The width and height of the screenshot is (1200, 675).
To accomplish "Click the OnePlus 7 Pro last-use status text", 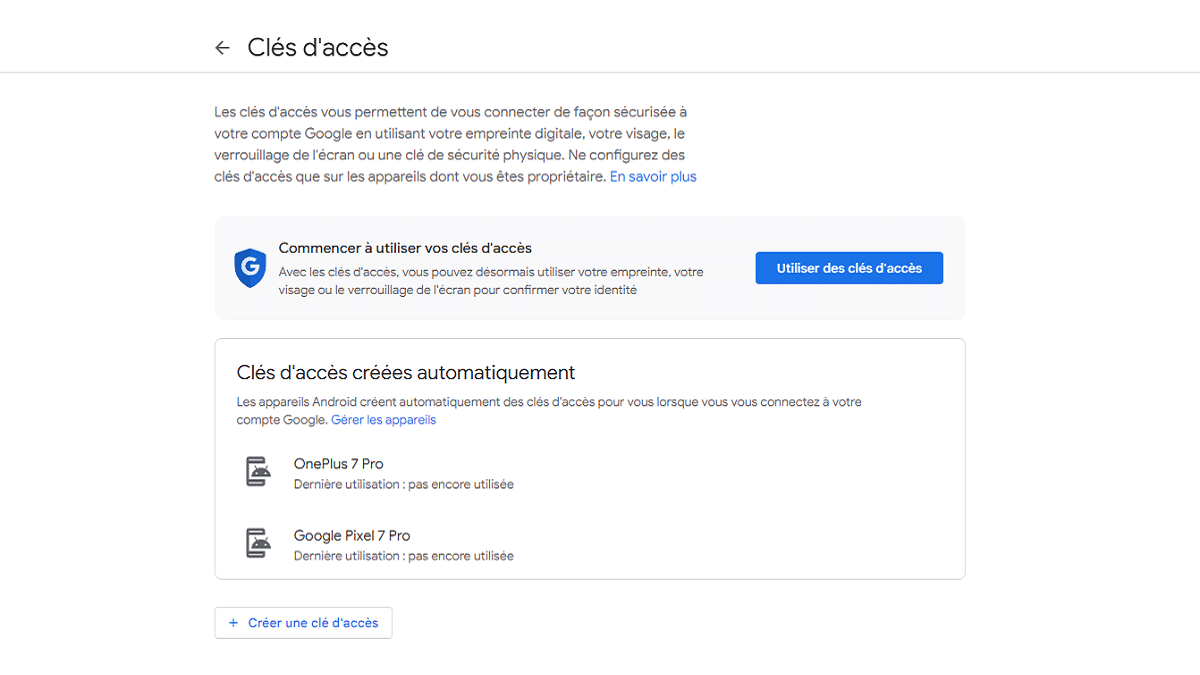I will 403,484.
